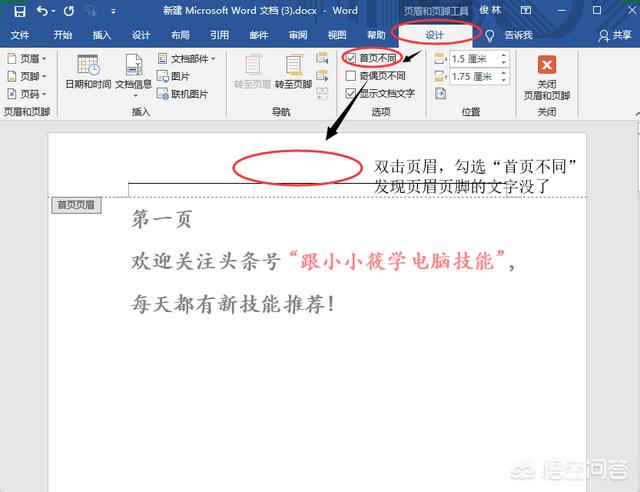This screenshot has height=492, width=640.
Task: Click the red 跟小小筱学电脑技能 text
Action: pyautogui.click(x=397, y=260)
